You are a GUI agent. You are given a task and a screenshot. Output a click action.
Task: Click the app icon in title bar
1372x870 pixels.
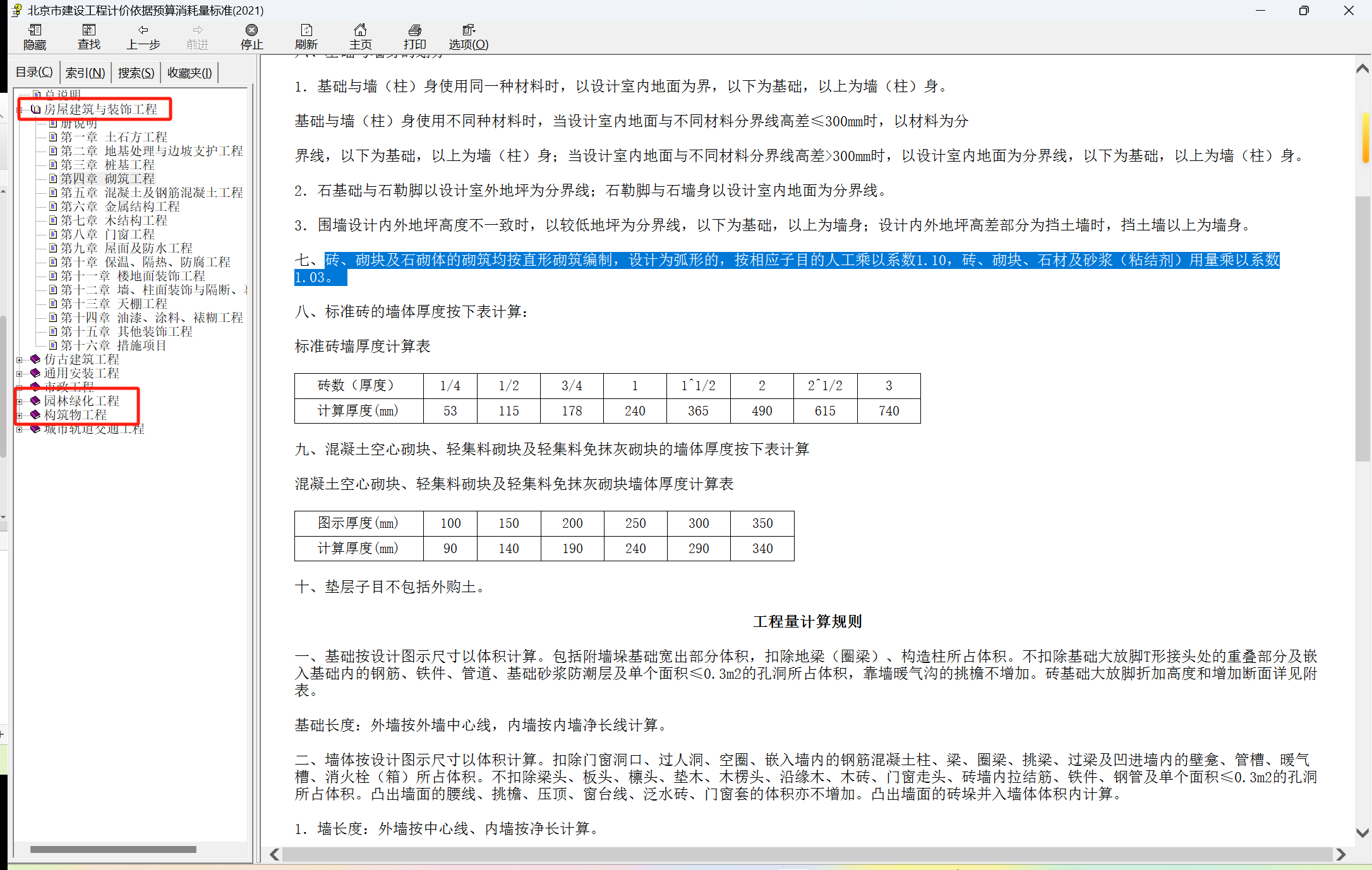click(16, 10)
